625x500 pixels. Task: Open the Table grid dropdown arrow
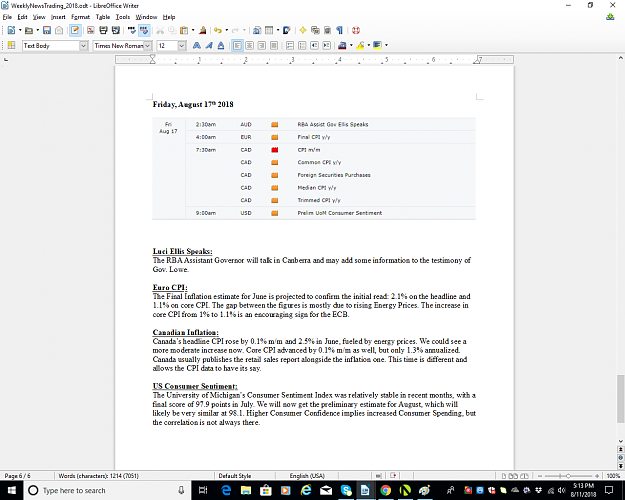coord(278,30)
